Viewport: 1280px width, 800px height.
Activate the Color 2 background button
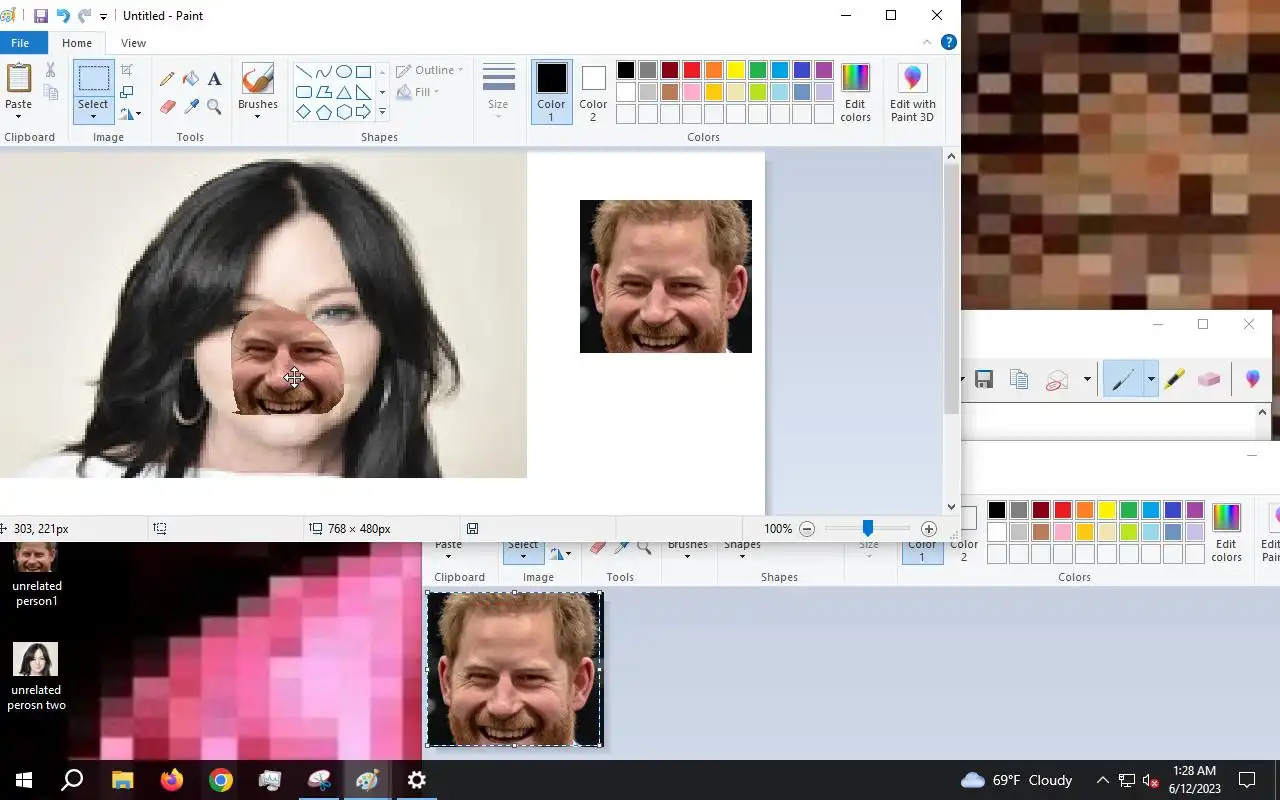593,92
